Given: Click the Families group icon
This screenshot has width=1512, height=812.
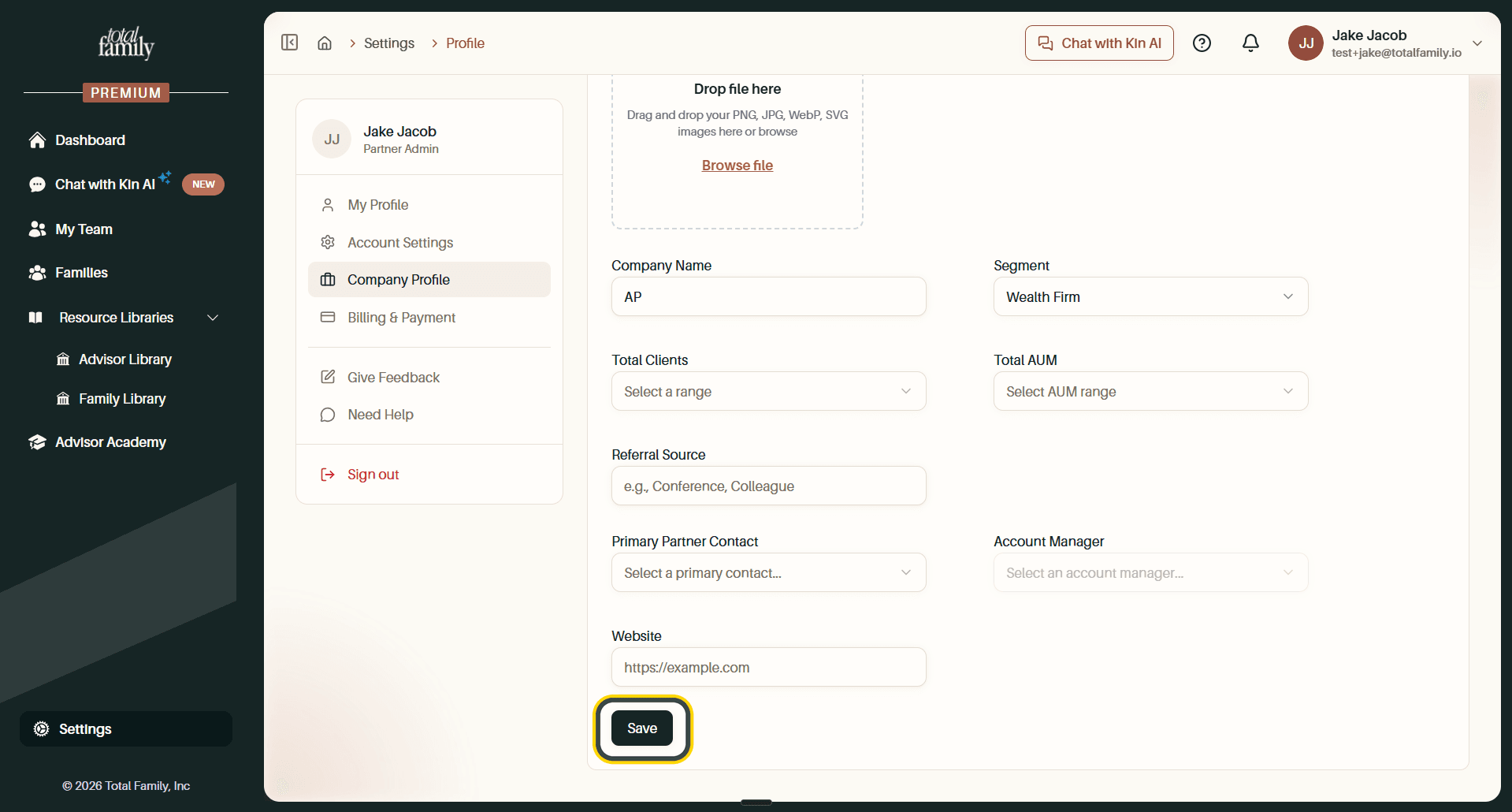Looking at the screenshot, I should pyautogui.click(x=37, y=273).
